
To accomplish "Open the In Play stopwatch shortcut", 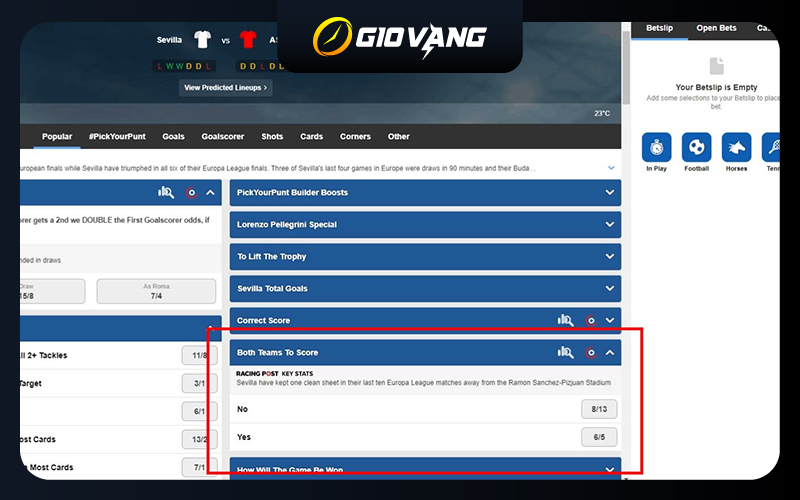I will point(657,147).
